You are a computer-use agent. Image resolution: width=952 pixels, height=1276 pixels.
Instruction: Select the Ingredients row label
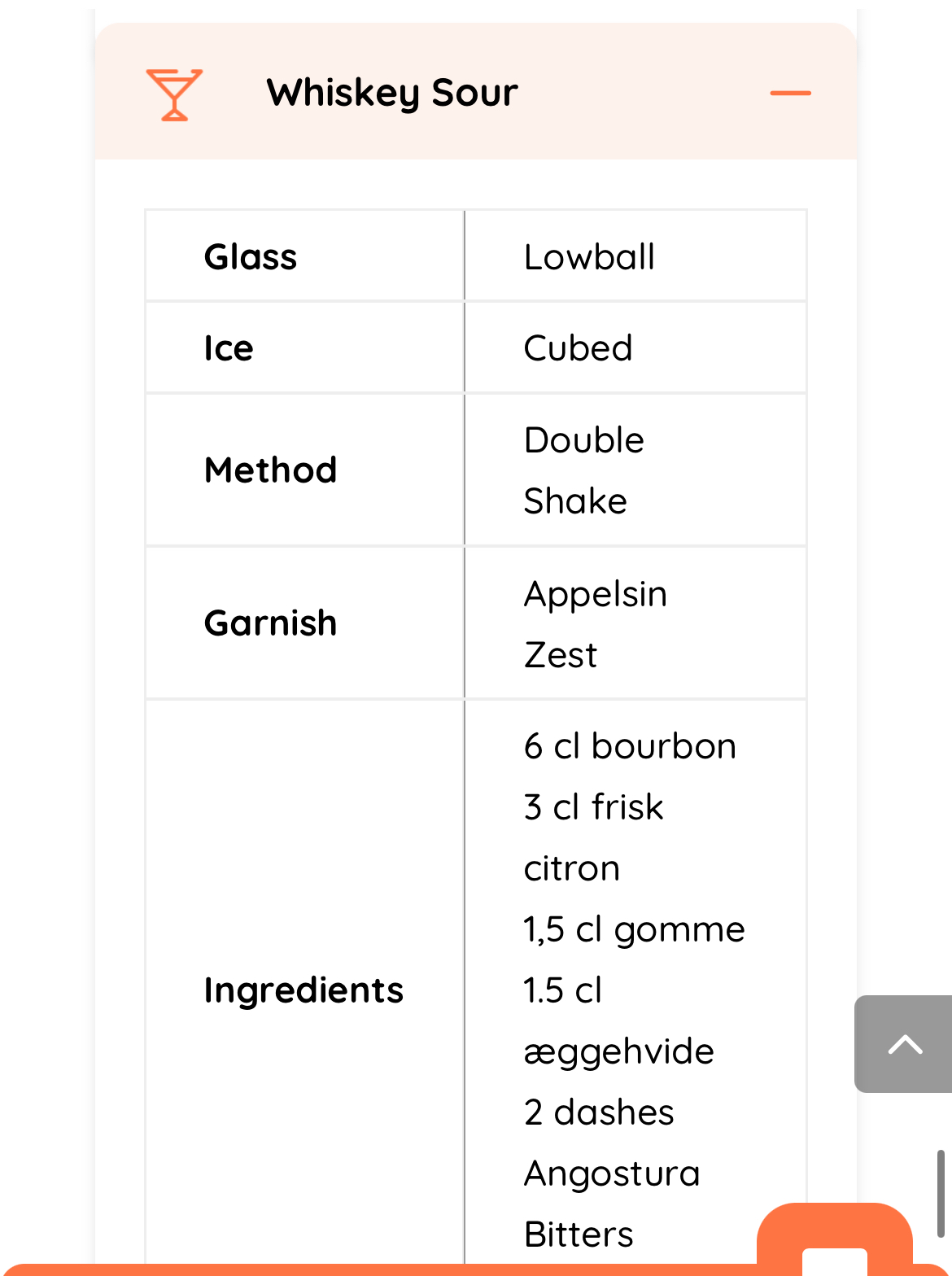tap(304, 990)
